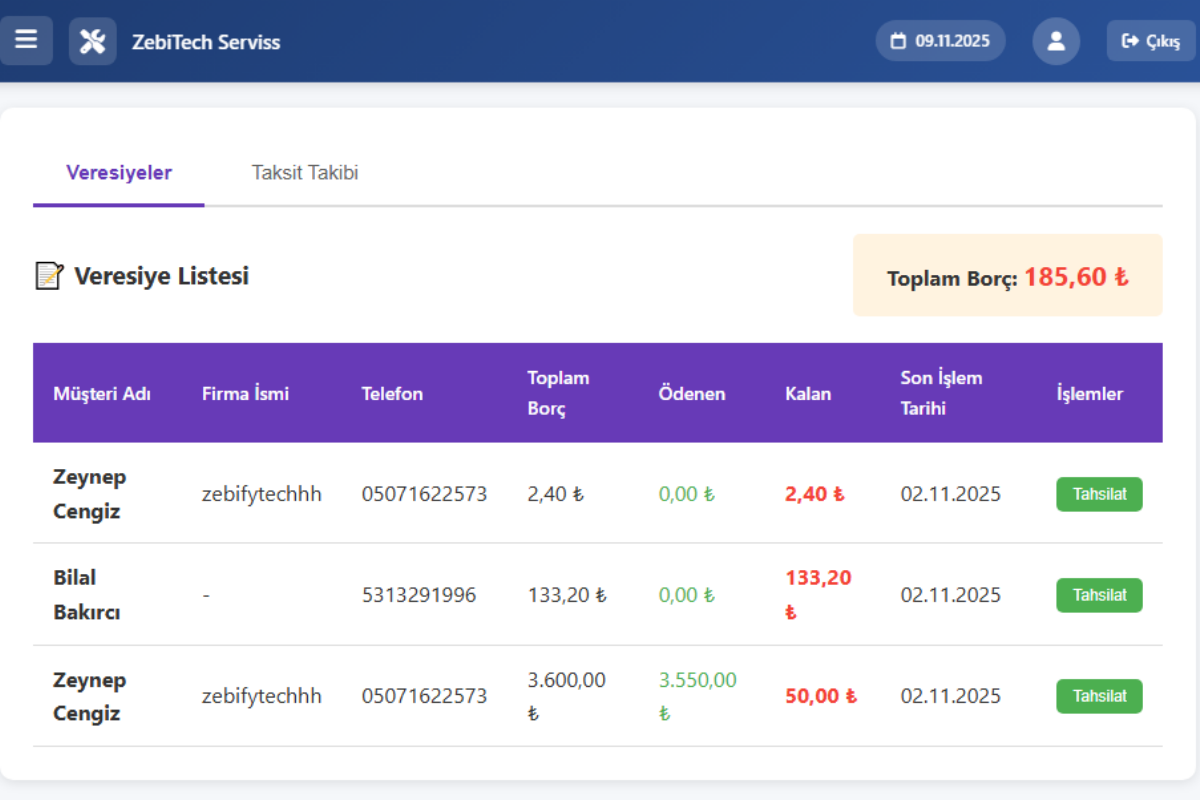Log out using the Çıkış button
The height and width of the screenshot is (800, 1200).
coord(1150,41)
